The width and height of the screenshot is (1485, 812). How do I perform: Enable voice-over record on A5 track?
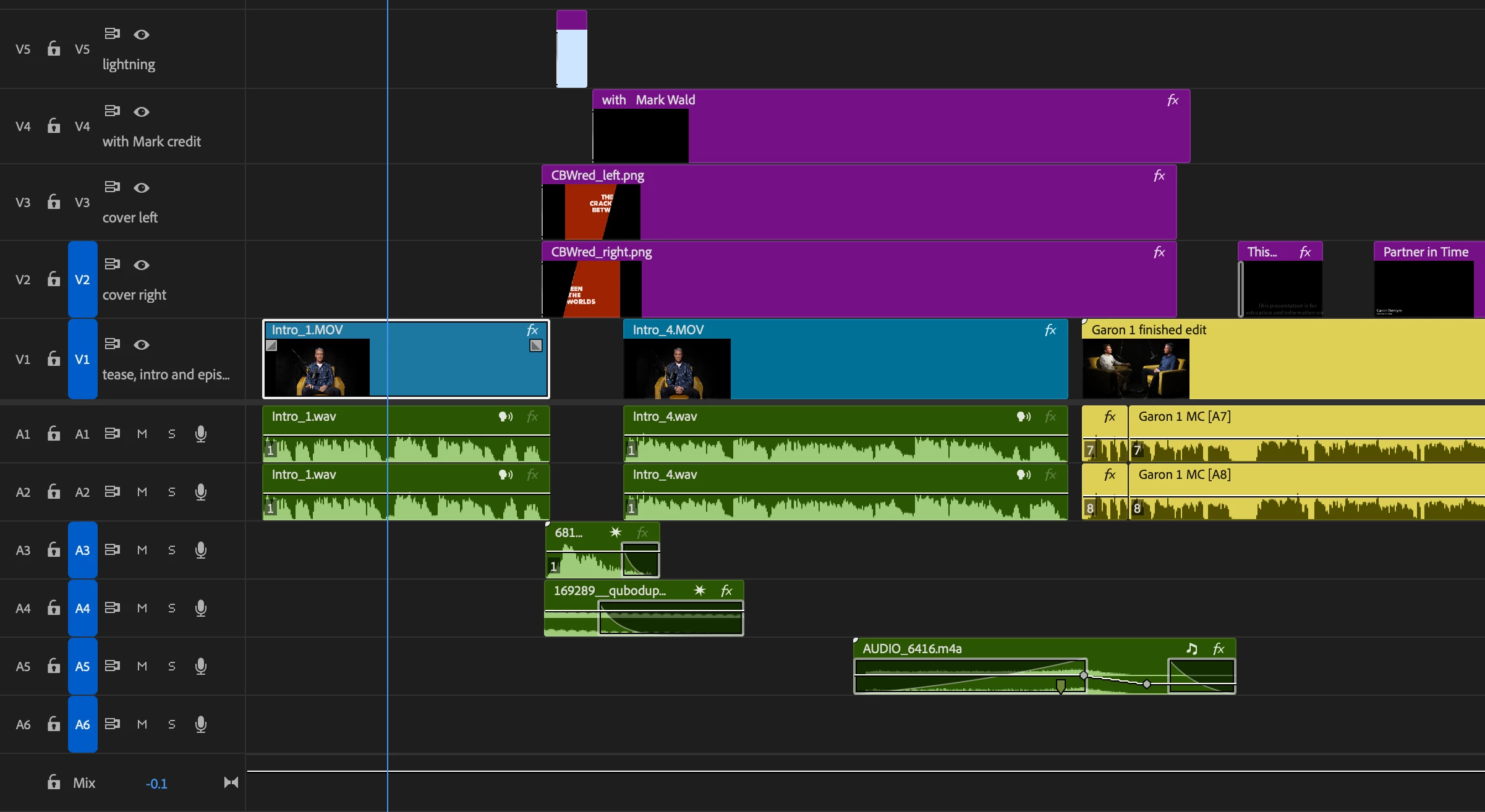click(201, 666)
